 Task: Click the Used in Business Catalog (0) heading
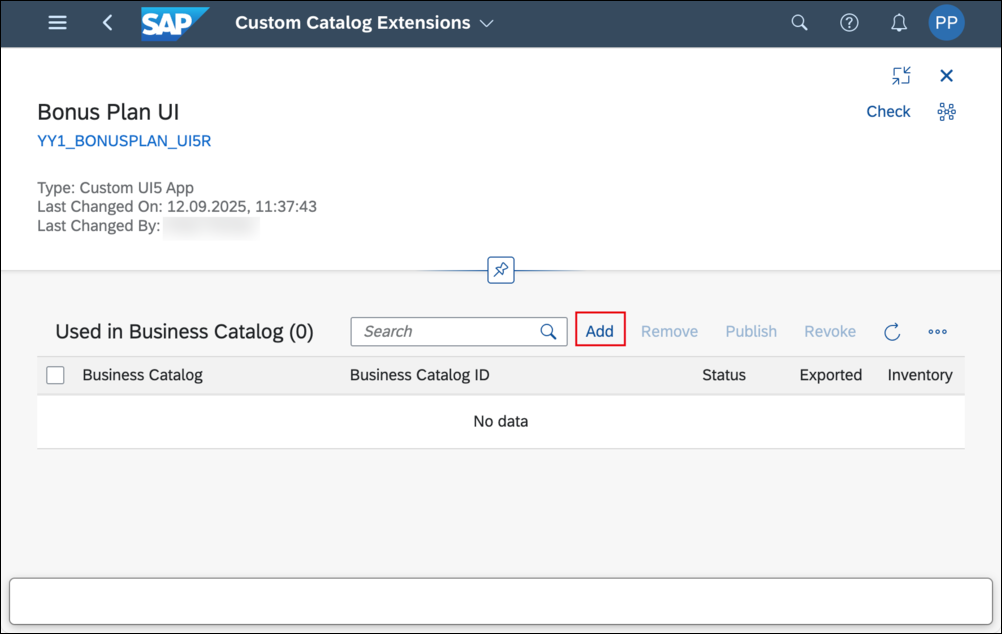pyautogui.click(x=184, y=332)
